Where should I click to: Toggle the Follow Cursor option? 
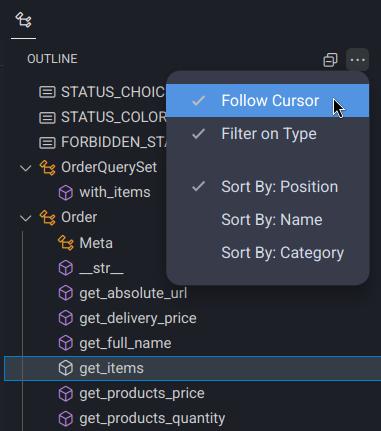268,101
